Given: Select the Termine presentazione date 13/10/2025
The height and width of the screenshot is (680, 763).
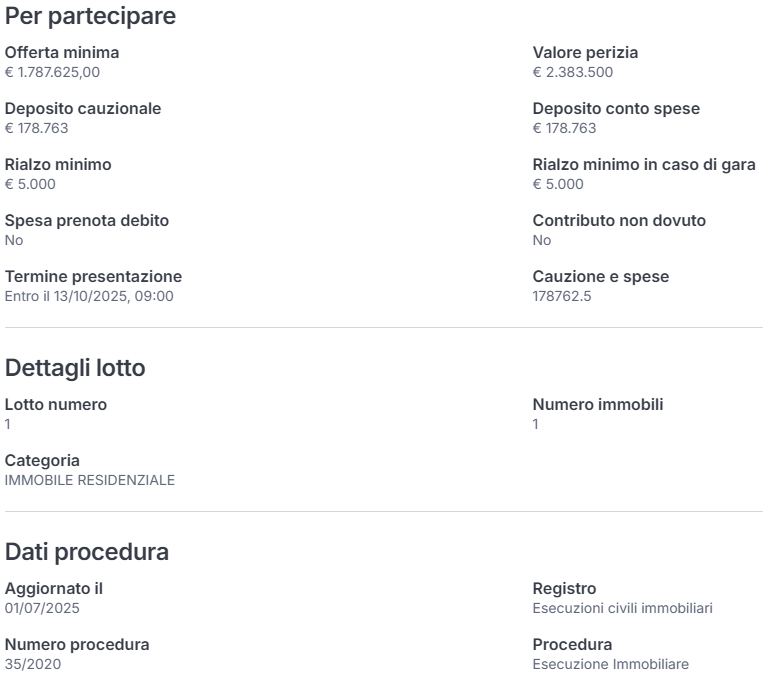Looking at the screenshot, I should coord(91,296).
